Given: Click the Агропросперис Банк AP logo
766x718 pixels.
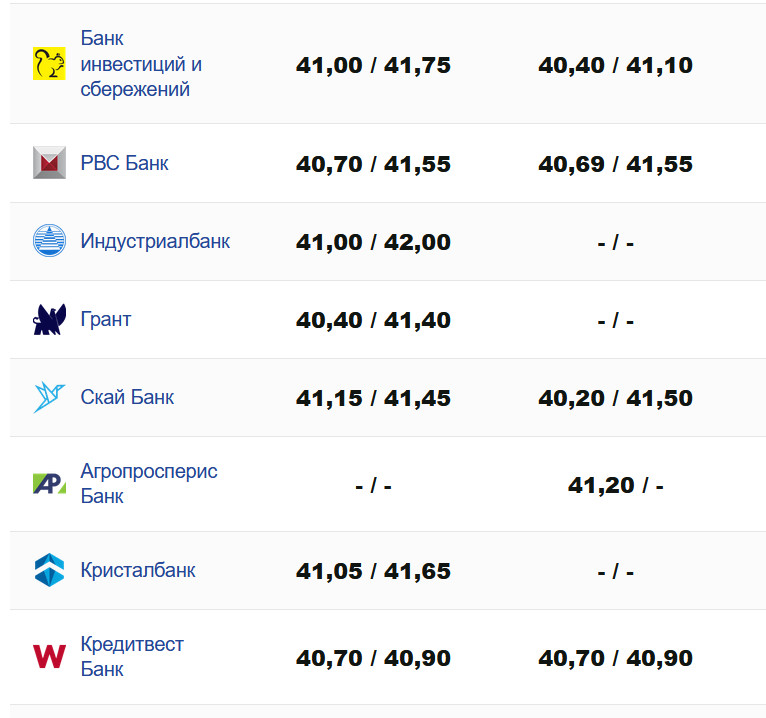Looking at the screenshot, I should [49, 484].
